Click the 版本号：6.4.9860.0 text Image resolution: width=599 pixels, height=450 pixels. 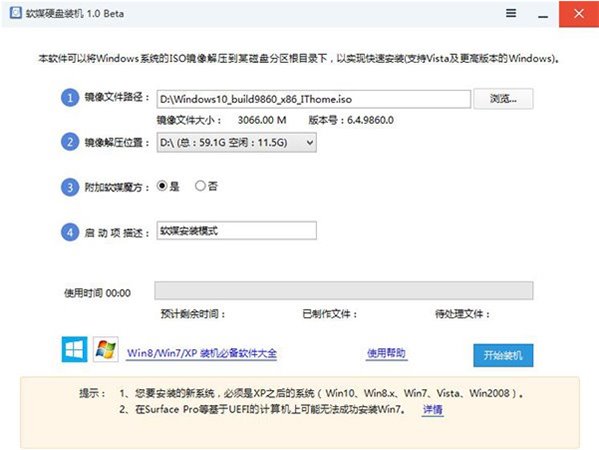351,120
